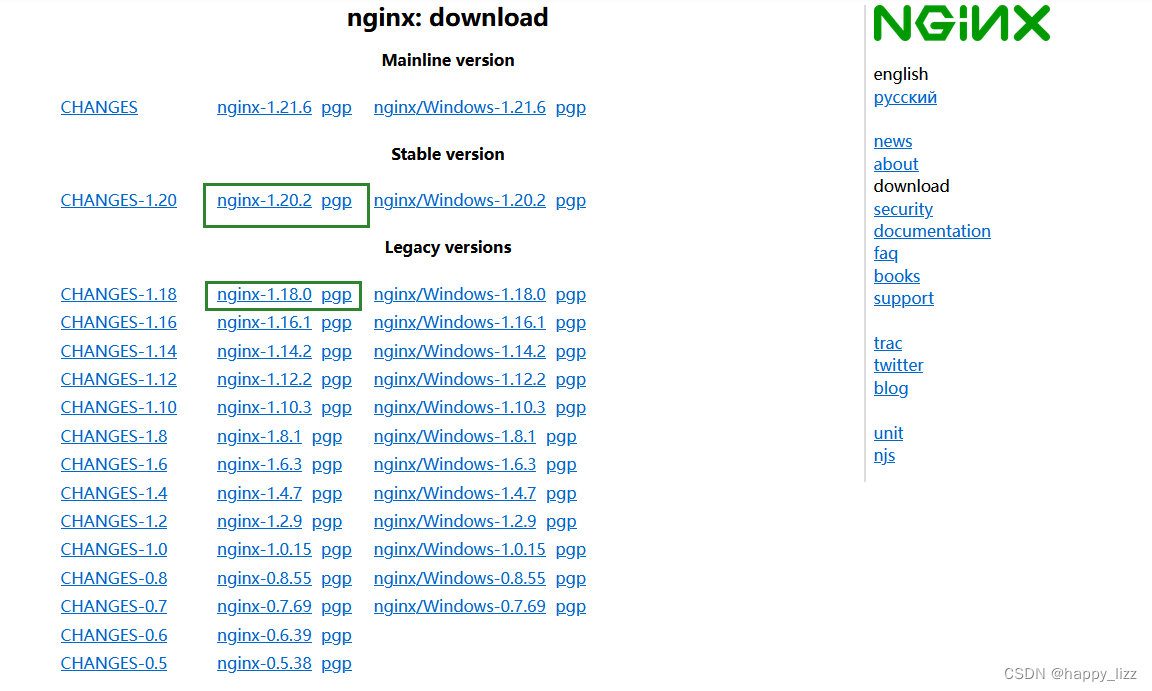Download nginx/Windows-1.8.1
Screen dimensions: 1152x691
[x=455, y=436]
